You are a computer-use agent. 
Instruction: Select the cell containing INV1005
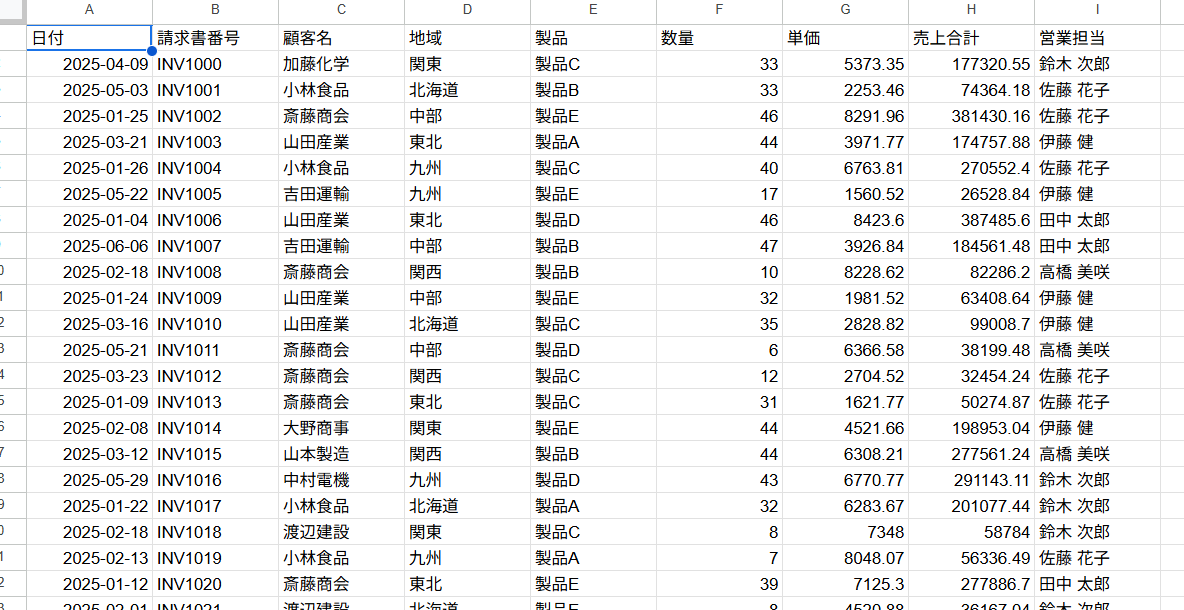click(215, 194)
